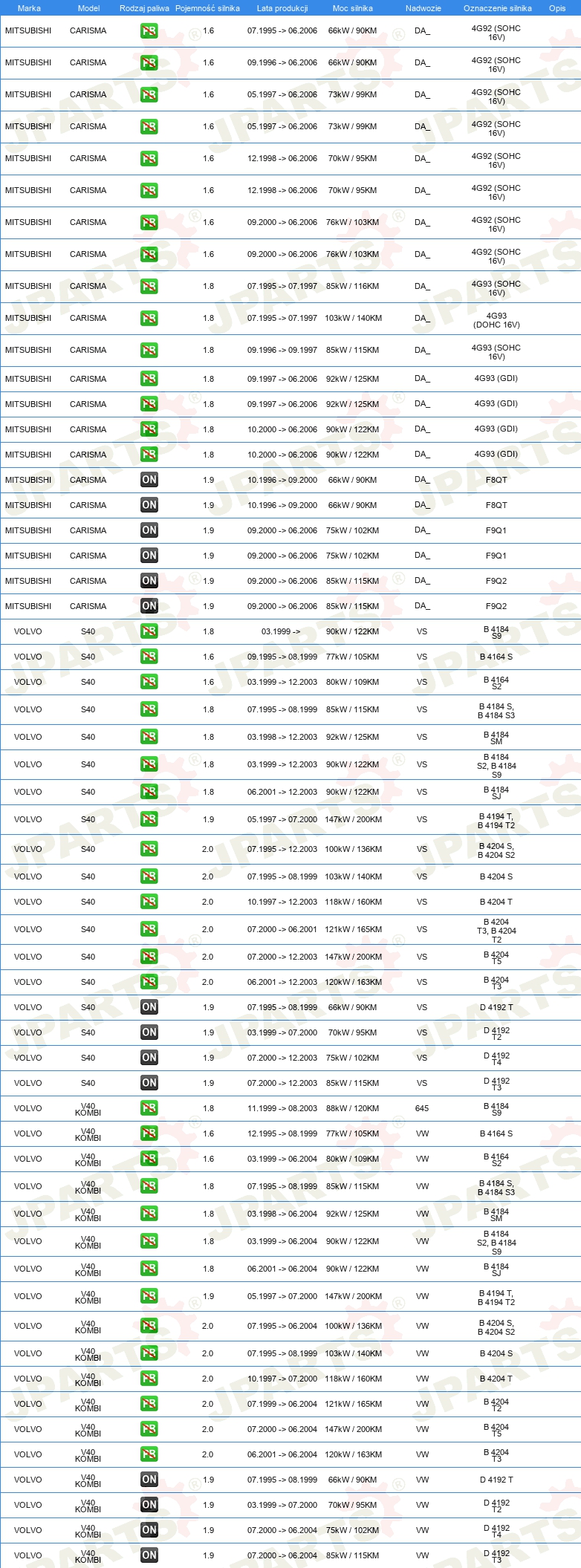The height and width of the screenshot is (1568, 581).
Task: Click the Pojemność silnika column header
Action: 207,8
